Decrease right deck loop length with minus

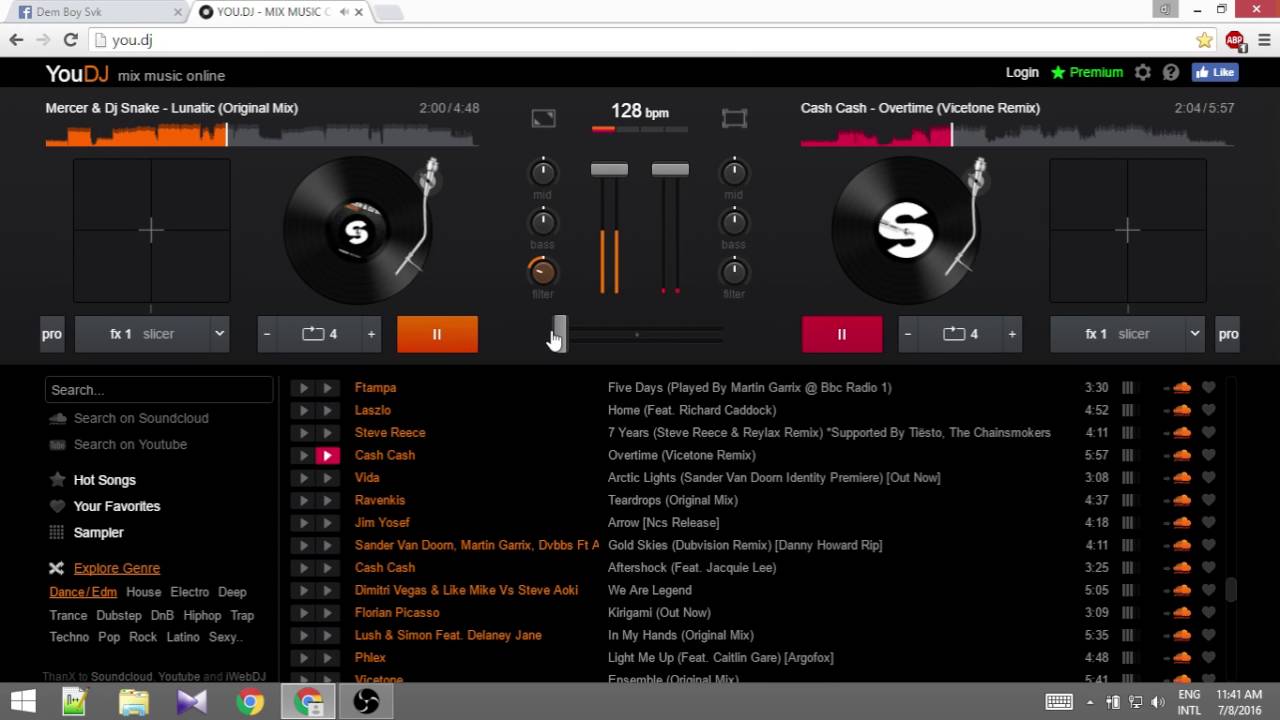[907, 334]
